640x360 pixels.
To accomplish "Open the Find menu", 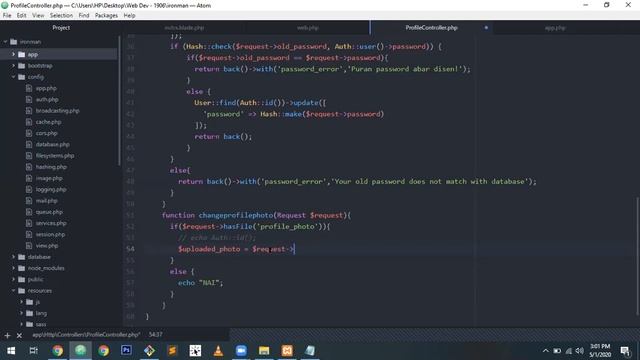I will (x=84, y=16).
